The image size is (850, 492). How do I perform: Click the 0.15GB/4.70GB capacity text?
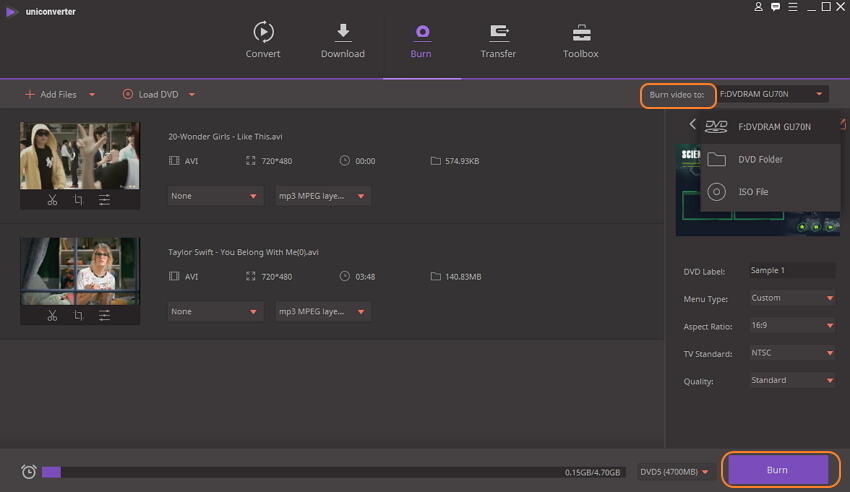click(x=593, y=472)
